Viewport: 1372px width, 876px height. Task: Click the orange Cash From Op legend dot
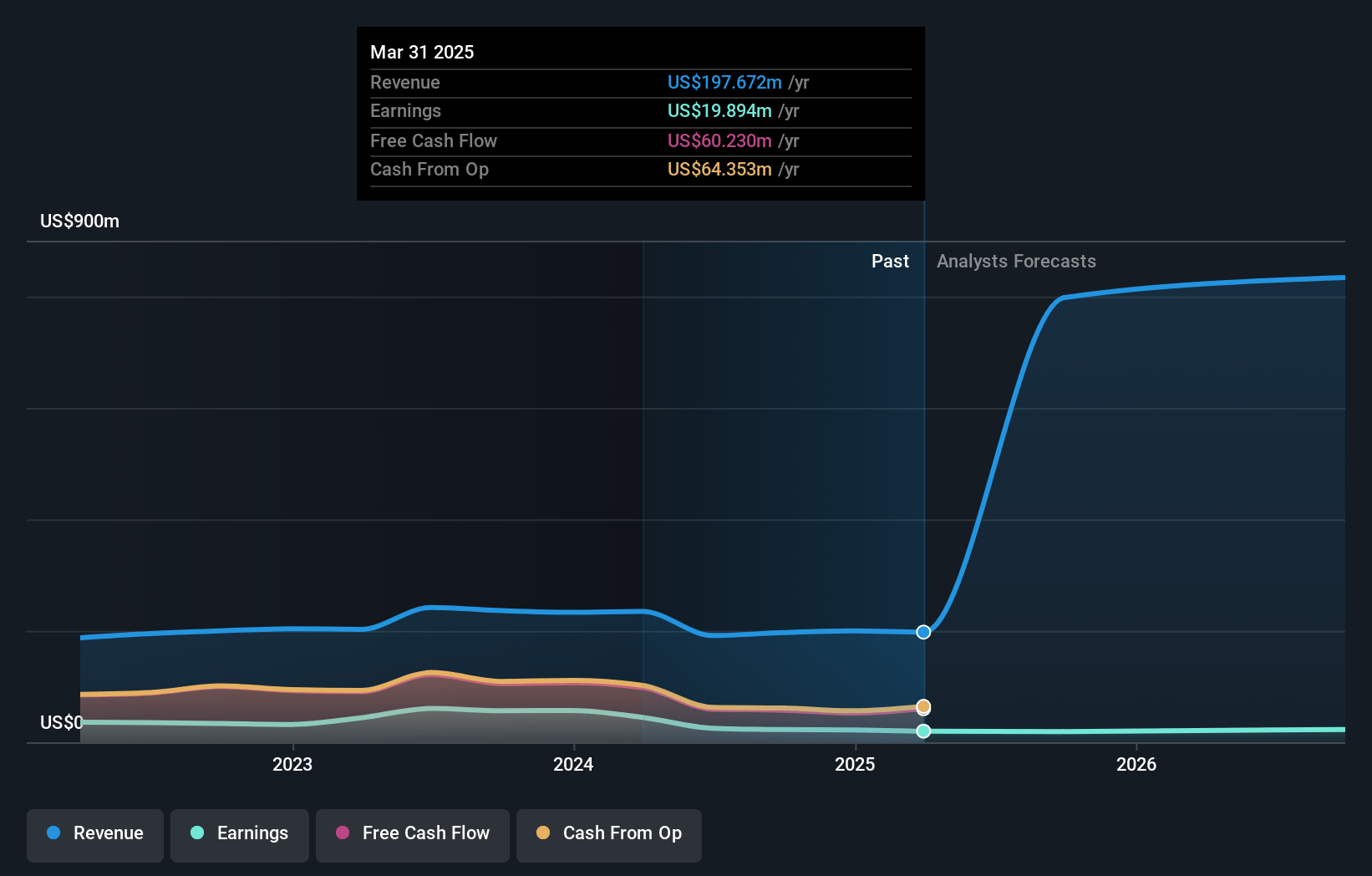[x=543, y=833]
